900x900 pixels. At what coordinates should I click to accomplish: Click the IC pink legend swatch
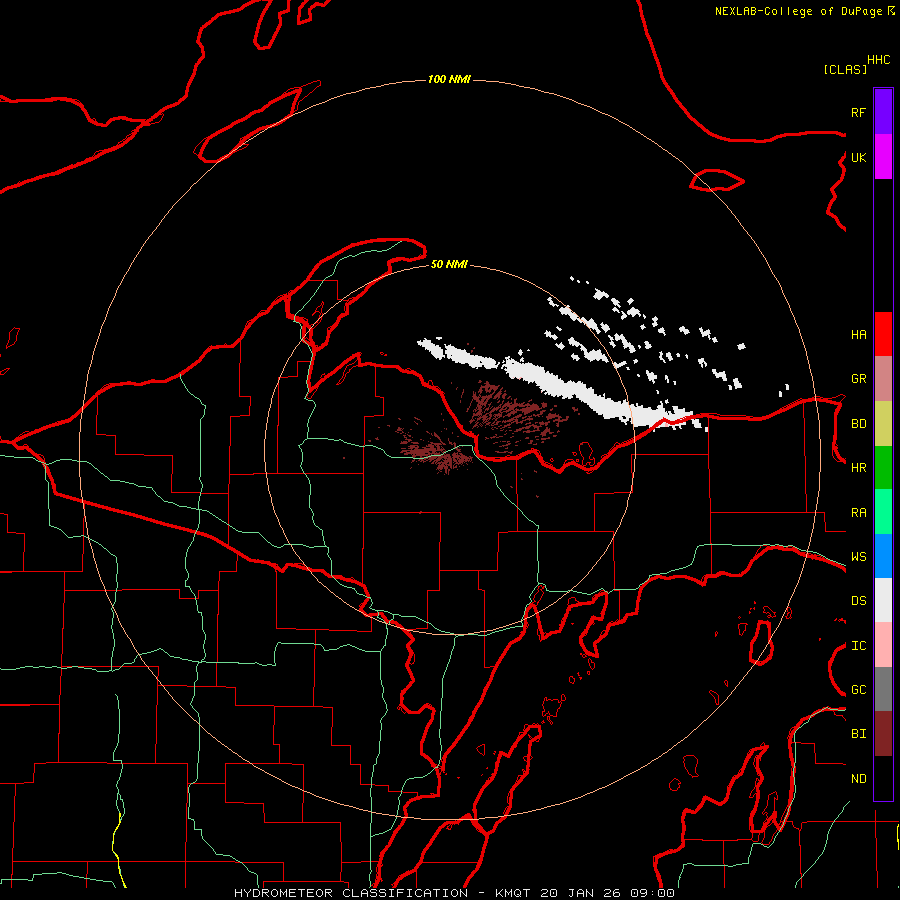pos(883,646)
